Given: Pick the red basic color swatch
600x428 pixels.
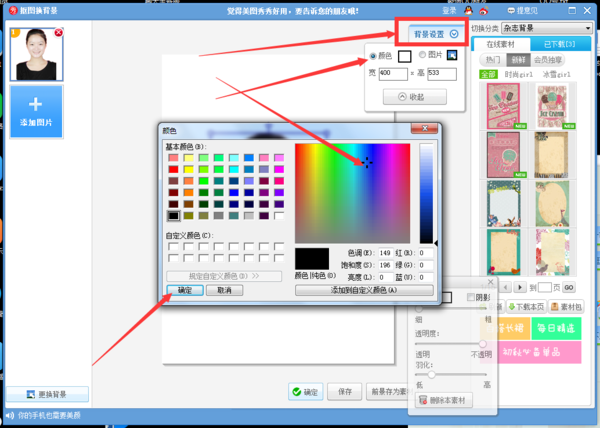Looking at the screenshot, I should [x=173, y=169].
